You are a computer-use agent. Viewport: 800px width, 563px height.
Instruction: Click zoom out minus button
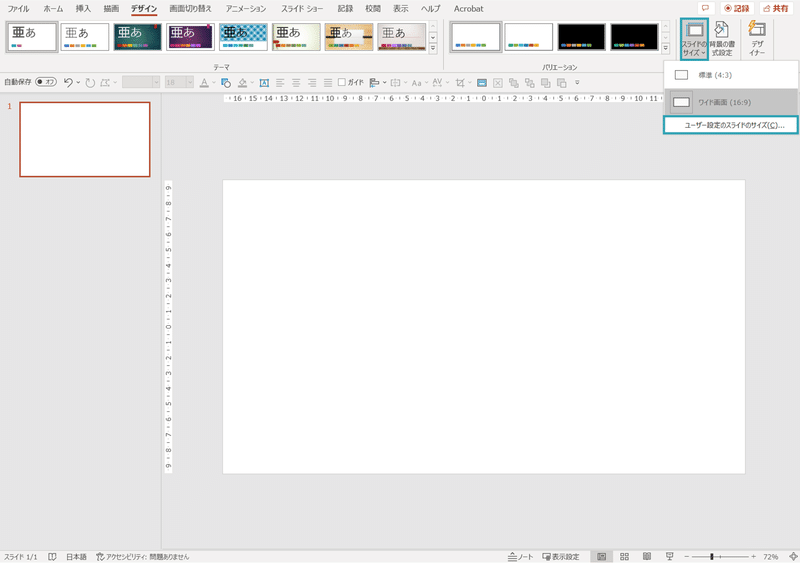[x=687, y=556]
